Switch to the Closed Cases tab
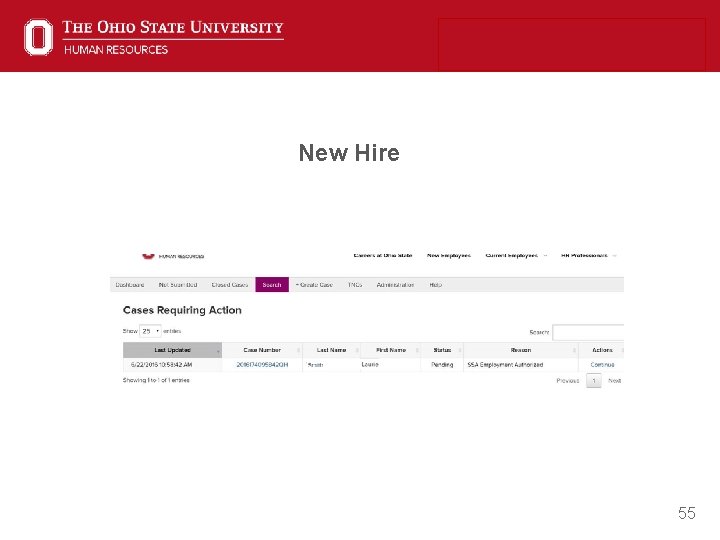Screen dimensions: 720x540 tap(230, 285)
